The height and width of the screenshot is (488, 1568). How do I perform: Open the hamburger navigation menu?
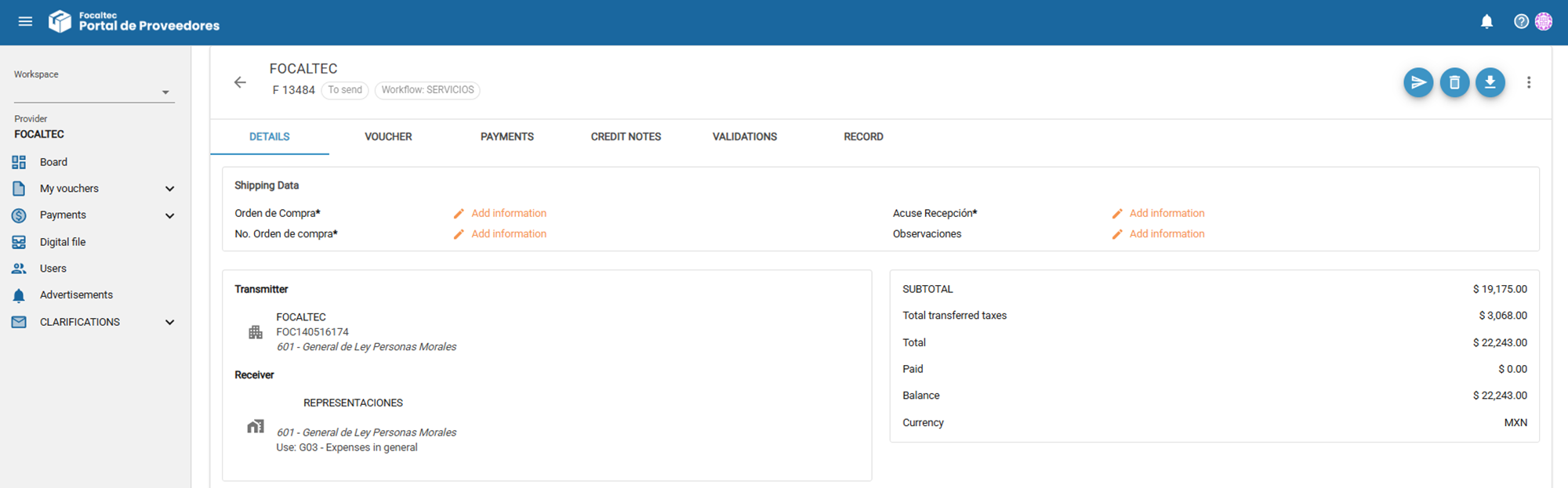(25, 21)
